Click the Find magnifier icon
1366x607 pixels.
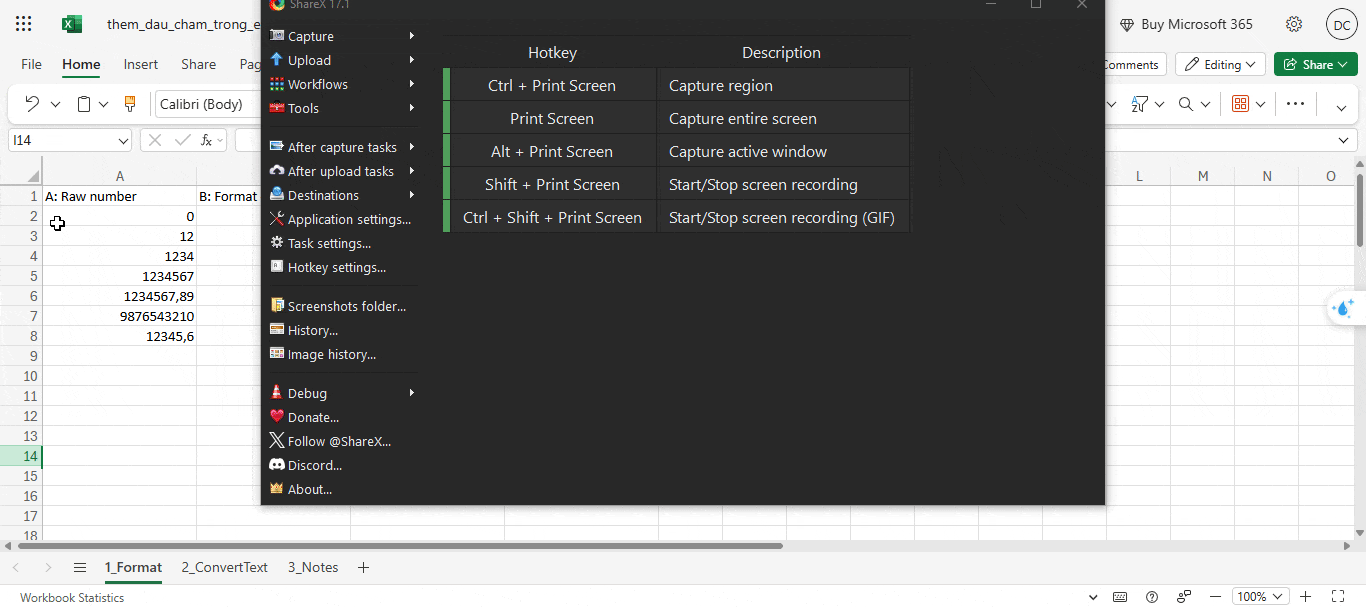[1186, 104]
